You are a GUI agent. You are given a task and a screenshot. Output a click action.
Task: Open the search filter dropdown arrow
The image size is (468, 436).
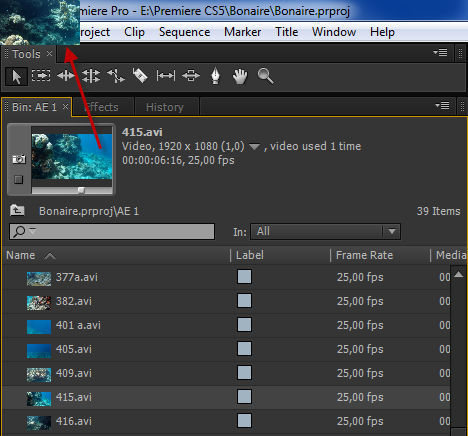[33, 230]
